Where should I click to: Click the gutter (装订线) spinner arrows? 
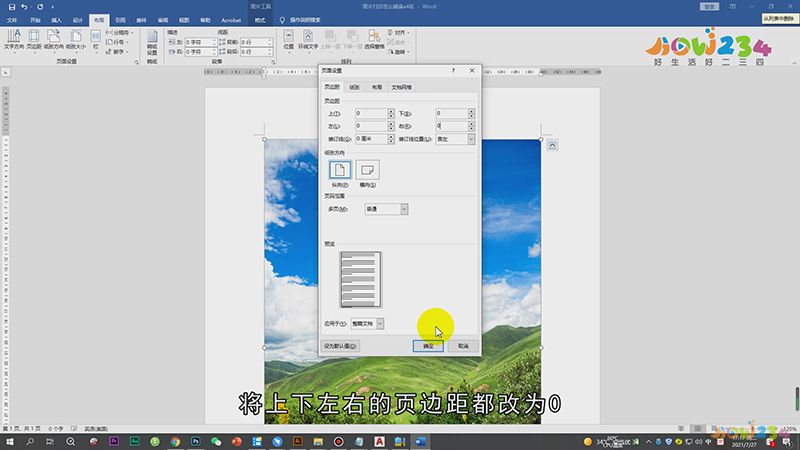pyautogui.click(x=391, y=139)
